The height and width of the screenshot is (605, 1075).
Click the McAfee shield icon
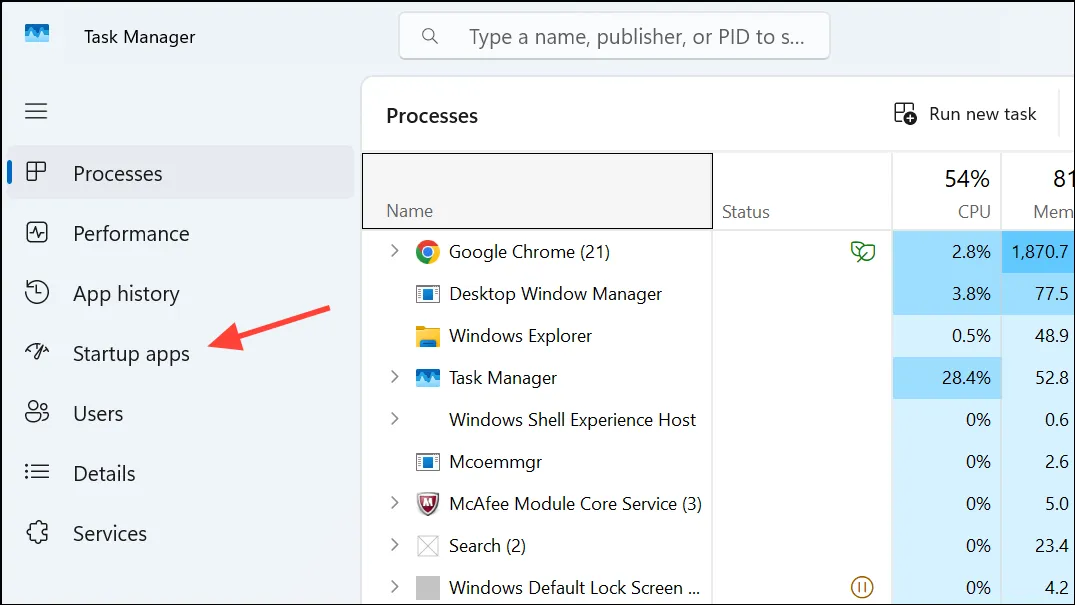click(428, 504)
